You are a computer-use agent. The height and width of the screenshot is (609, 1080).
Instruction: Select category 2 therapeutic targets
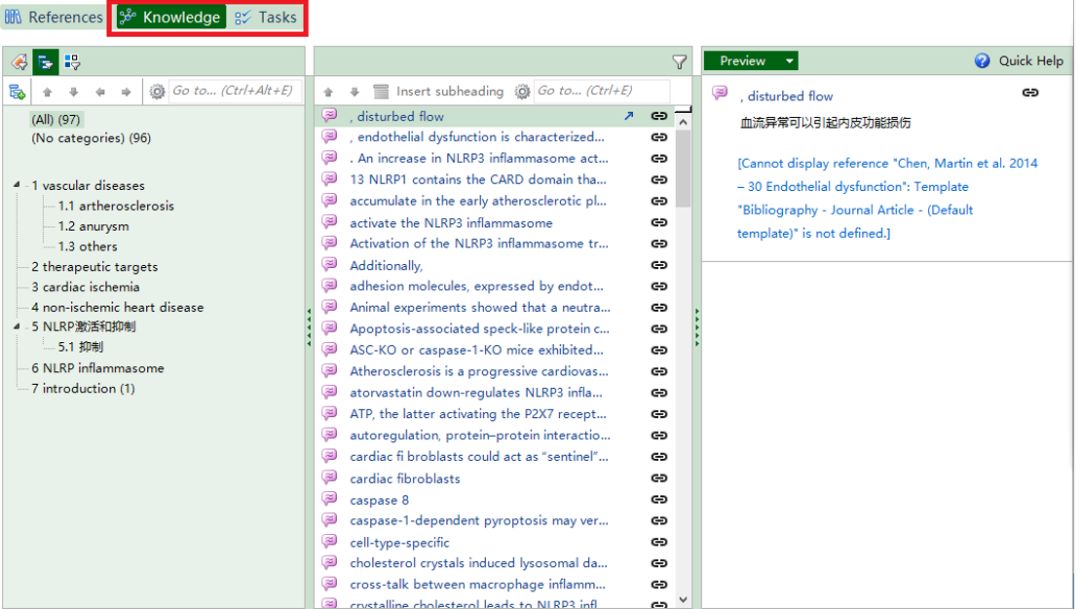pyautogui.click(x=94, y=267)
